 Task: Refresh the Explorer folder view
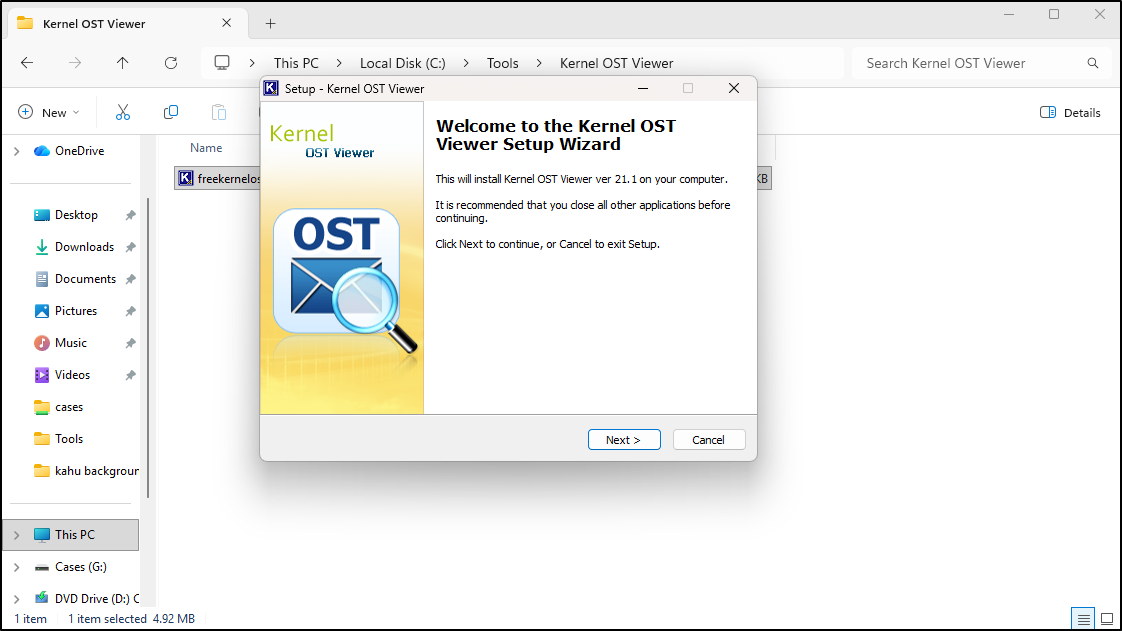[171, 63]
